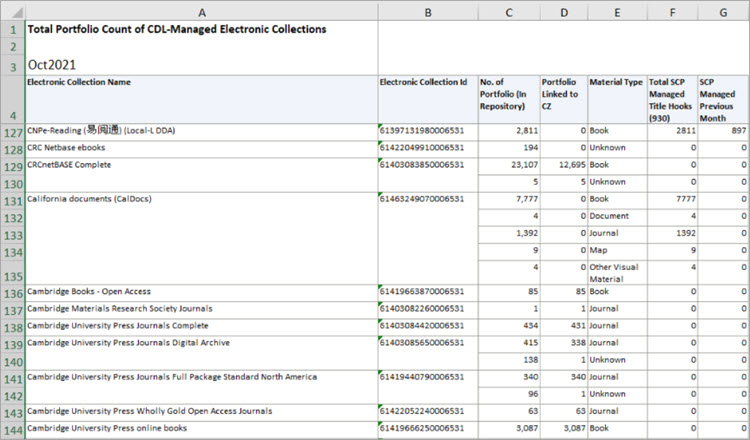Select row 144 header
The height and width of the screenshot is (440, 750).
click(12, 430)
